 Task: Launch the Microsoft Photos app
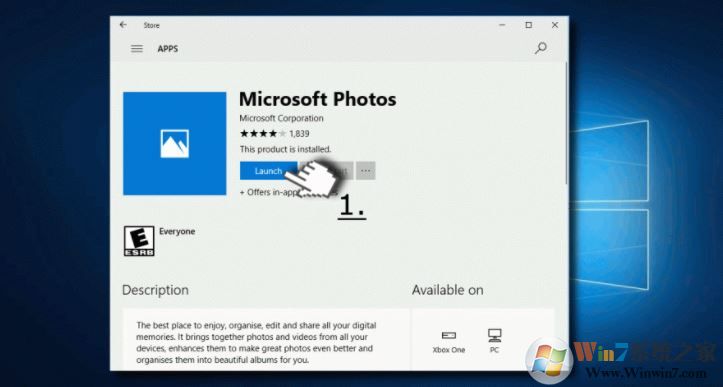click(268, 171)
